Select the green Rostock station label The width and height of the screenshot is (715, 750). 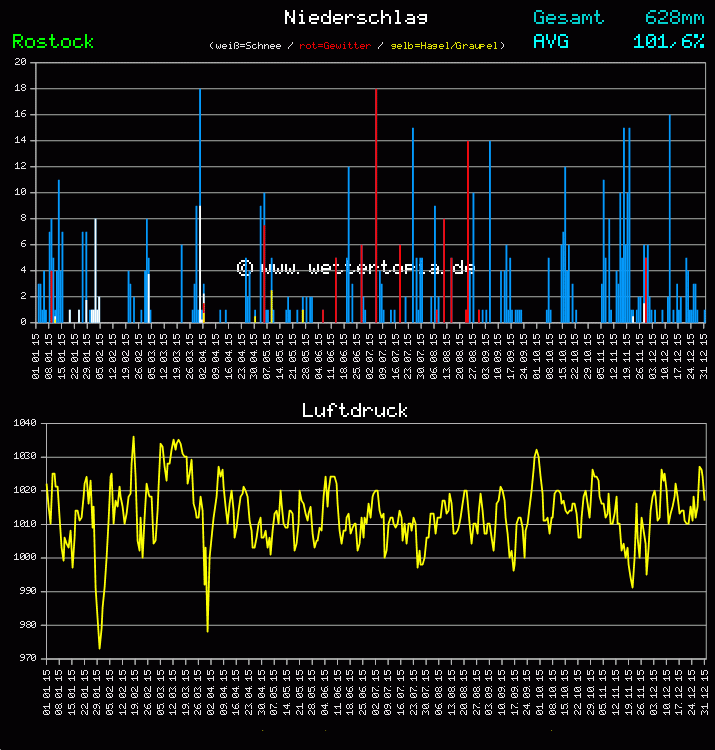pyautogui.click(x=53, y=41)
